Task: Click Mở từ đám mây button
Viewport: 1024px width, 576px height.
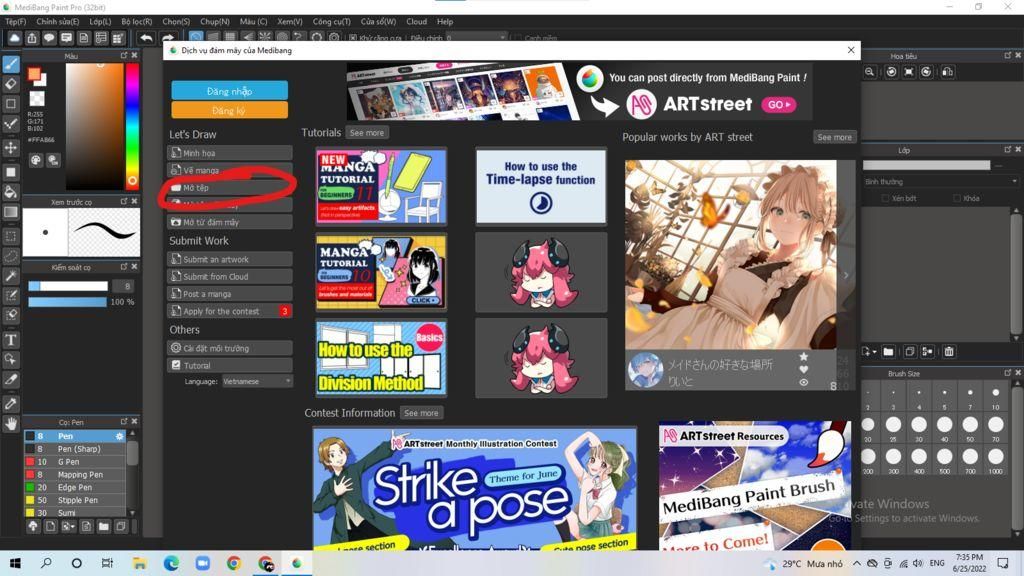Action: 229,222
